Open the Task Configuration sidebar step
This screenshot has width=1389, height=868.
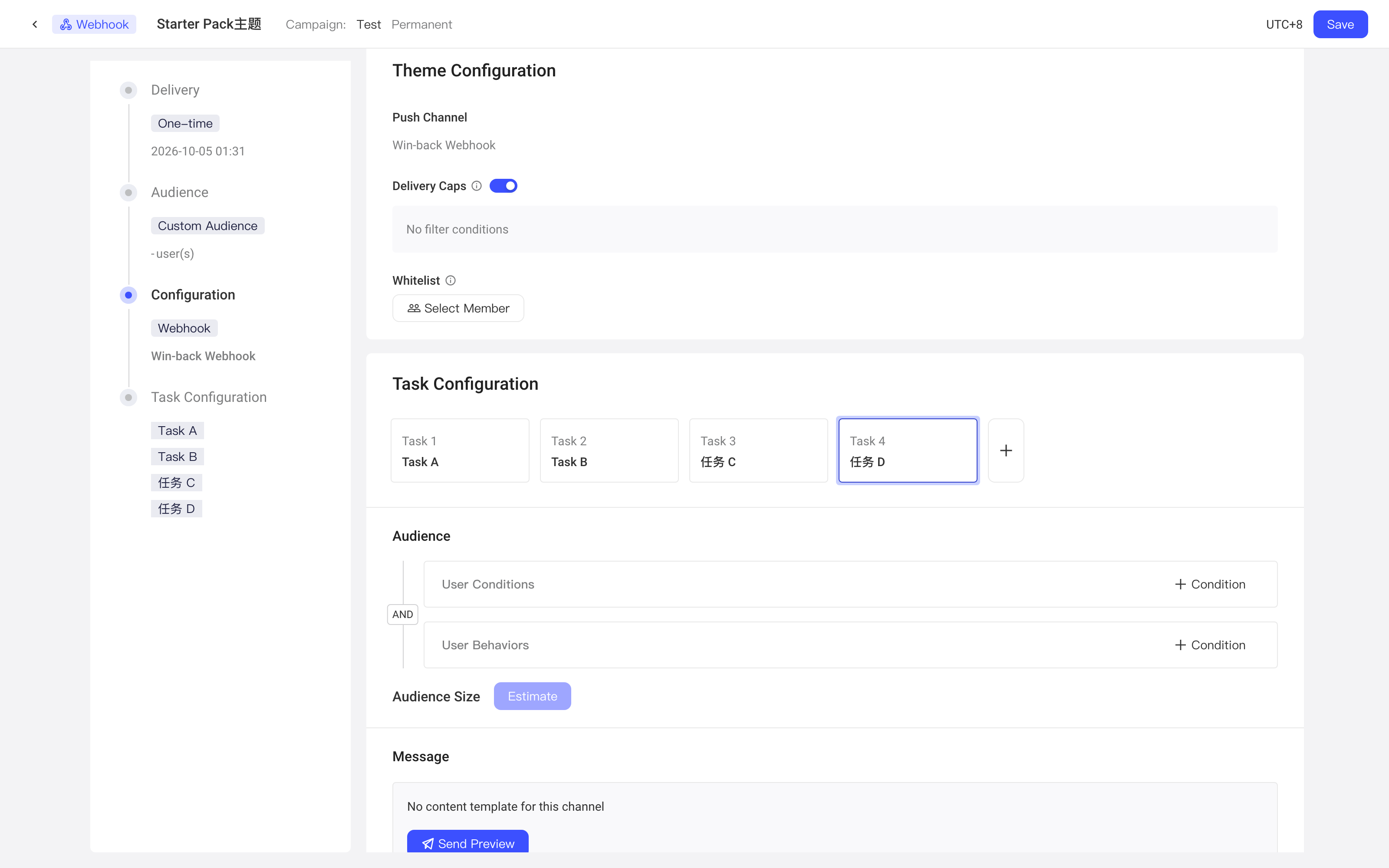(x=209, y=397)
